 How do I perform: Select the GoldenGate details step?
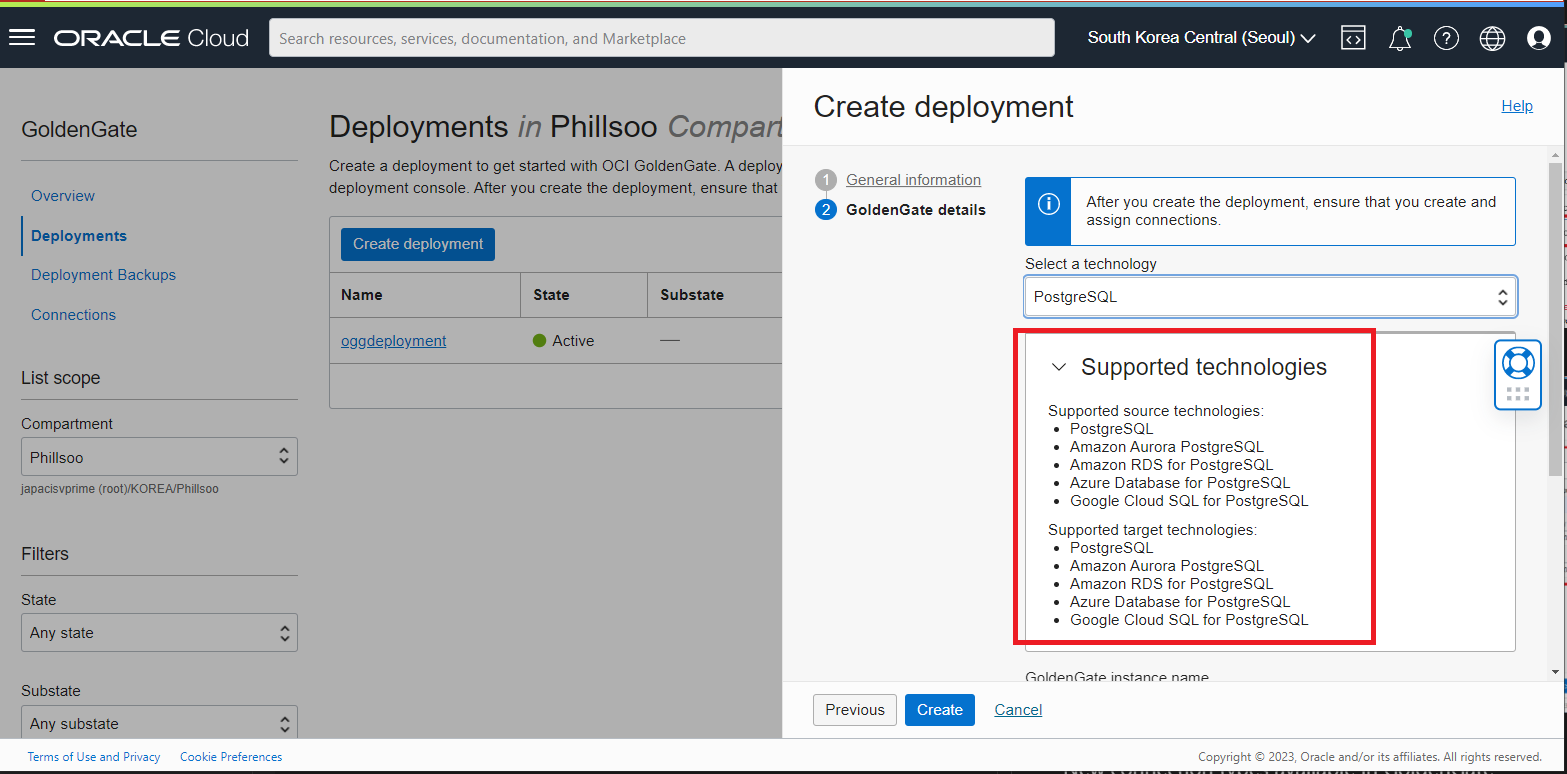click(915, 210)
